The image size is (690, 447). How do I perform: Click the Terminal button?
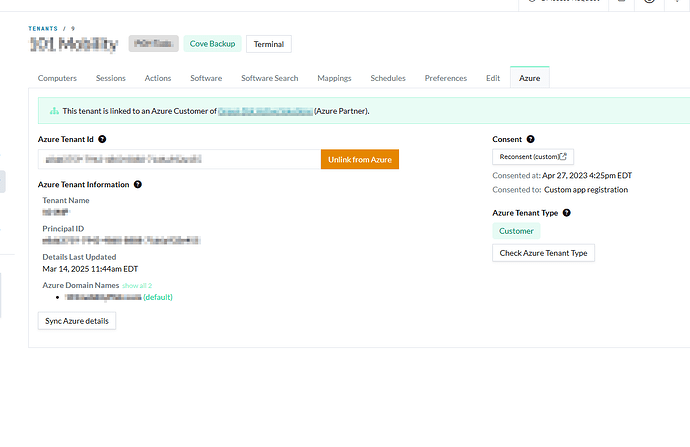tap(269, 44)
